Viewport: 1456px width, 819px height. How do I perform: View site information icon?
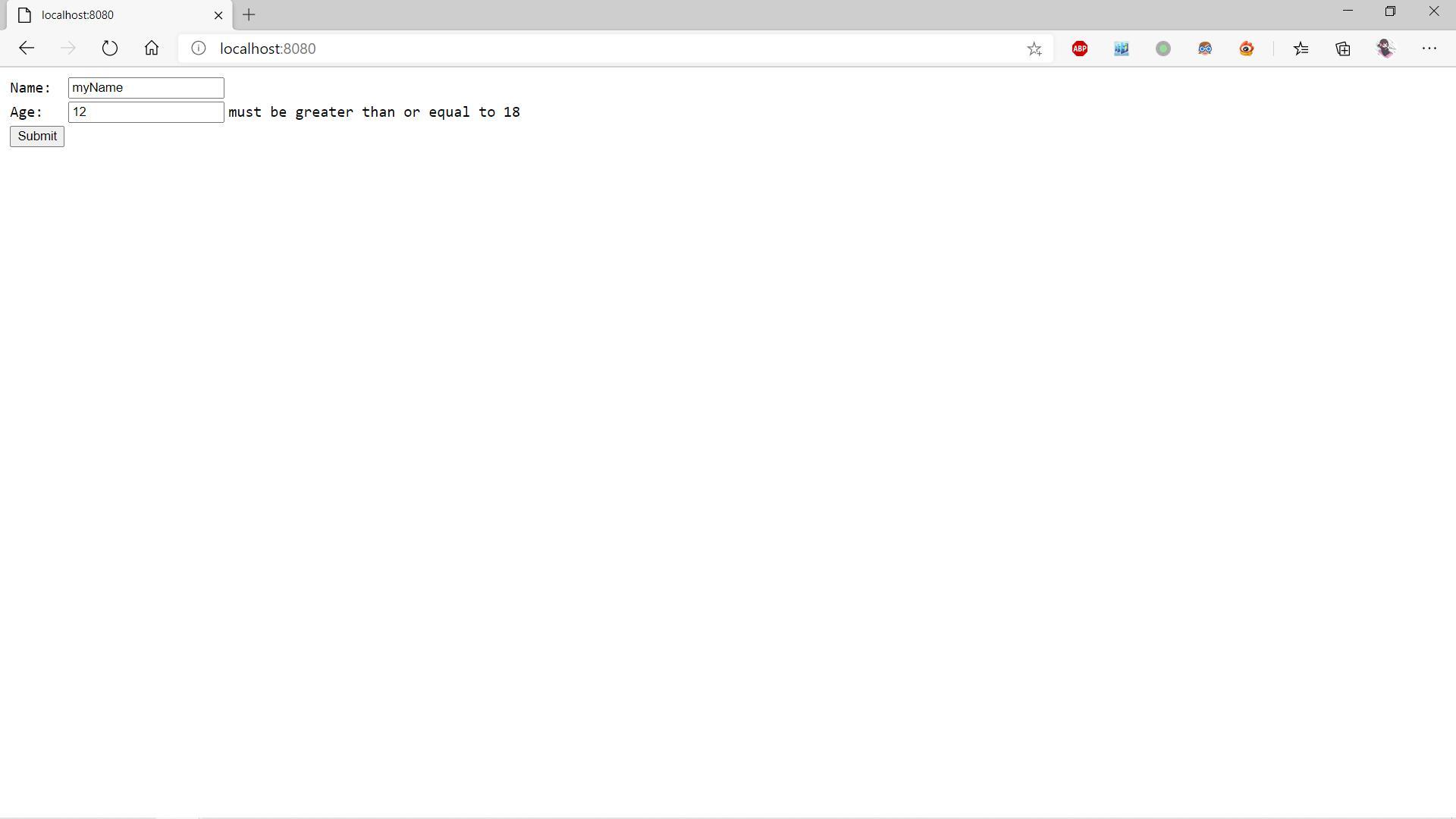198,49
